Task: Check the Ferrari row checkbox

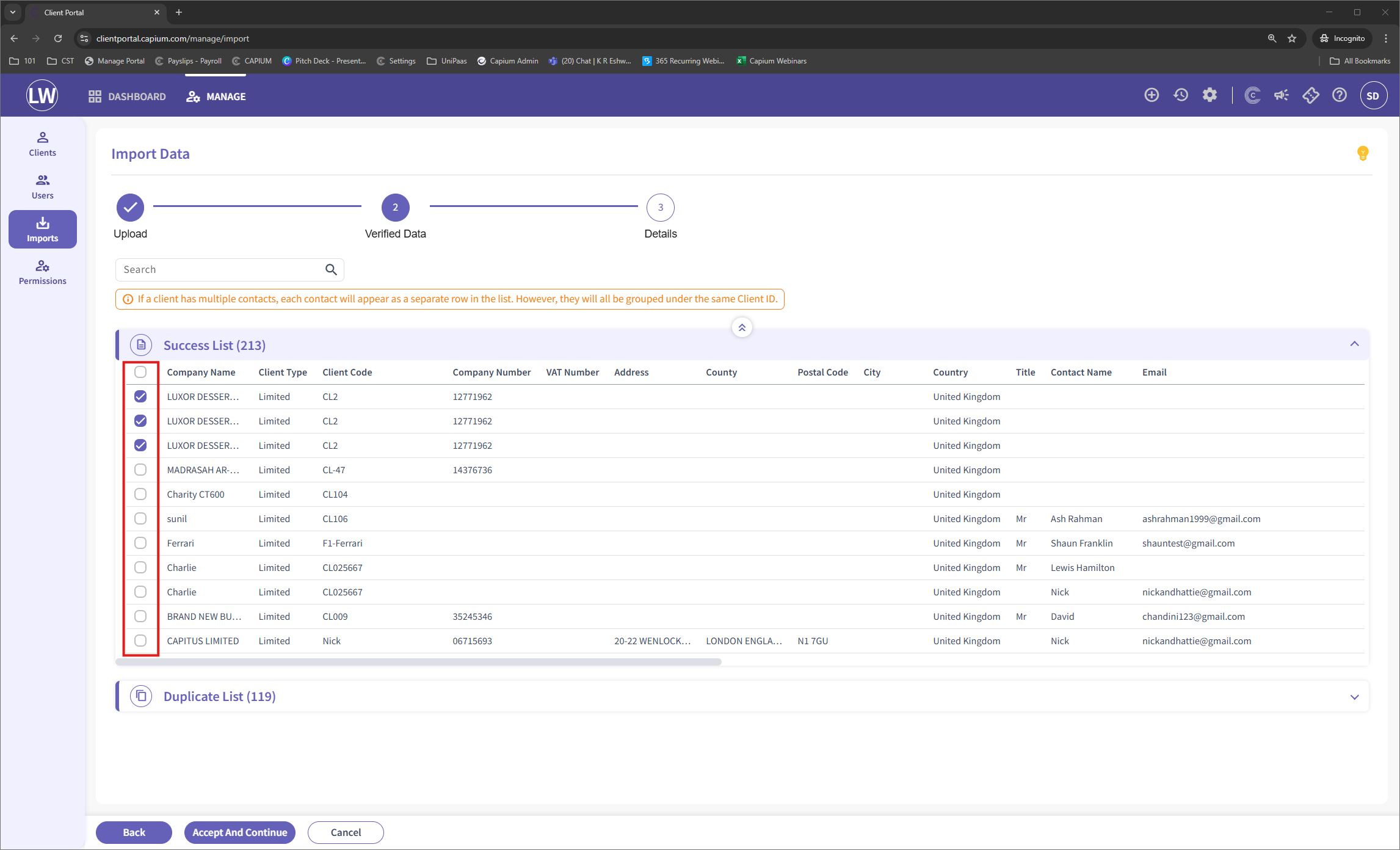Action: 140,543
